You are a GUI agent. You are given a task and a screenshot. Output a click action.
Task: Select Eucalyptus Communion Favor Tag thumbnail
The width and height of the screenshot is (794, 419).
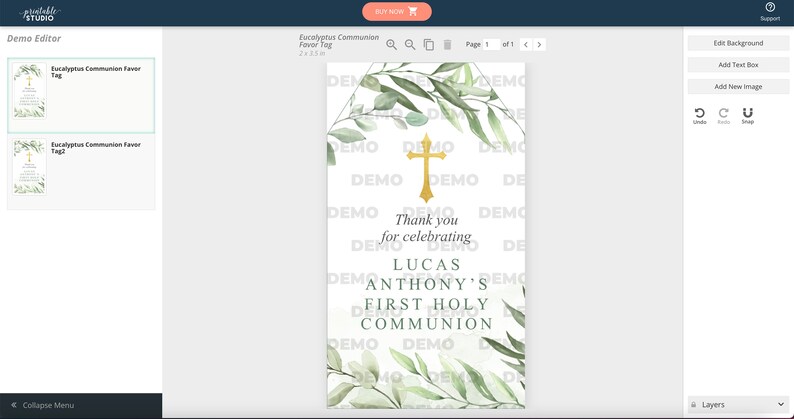29,91
